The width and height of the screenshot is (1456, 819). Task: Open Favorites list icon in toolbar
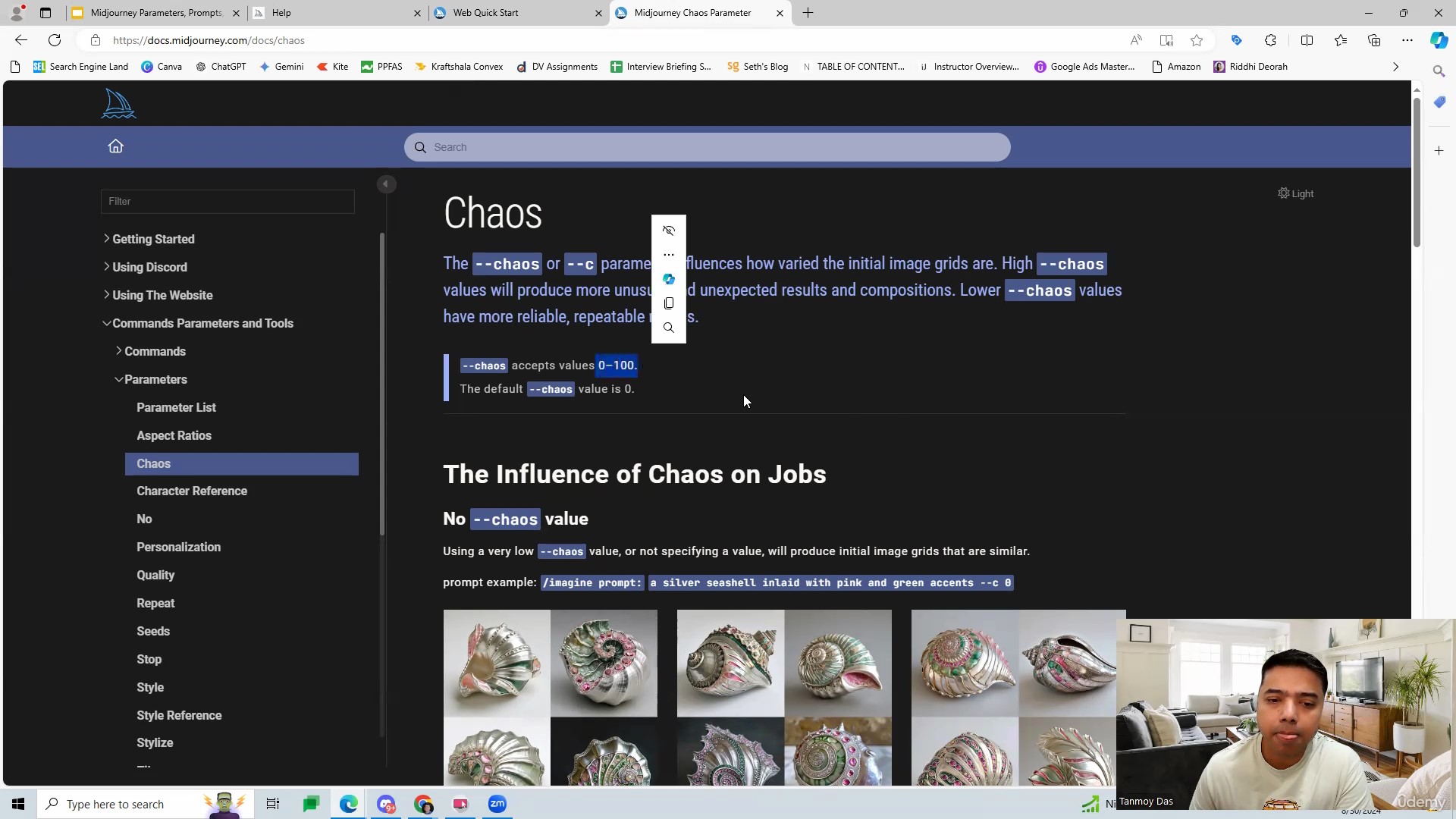[x=1341, y=40]
